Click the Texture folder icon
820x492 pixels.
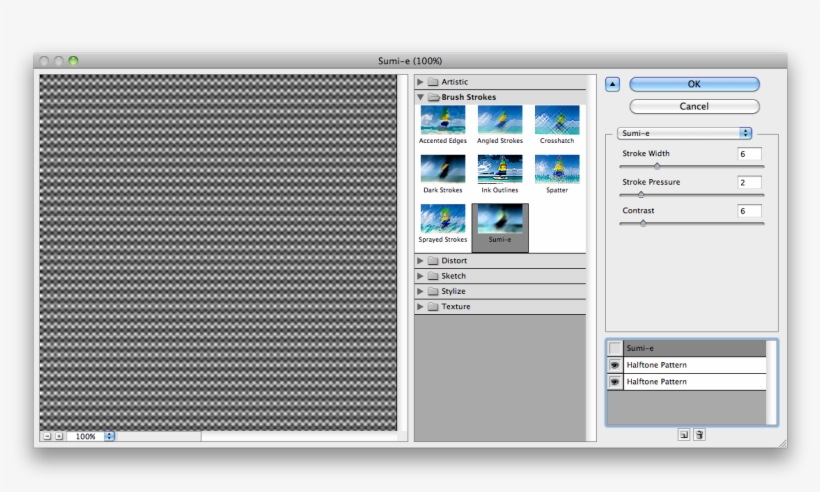tap(433, 306)
